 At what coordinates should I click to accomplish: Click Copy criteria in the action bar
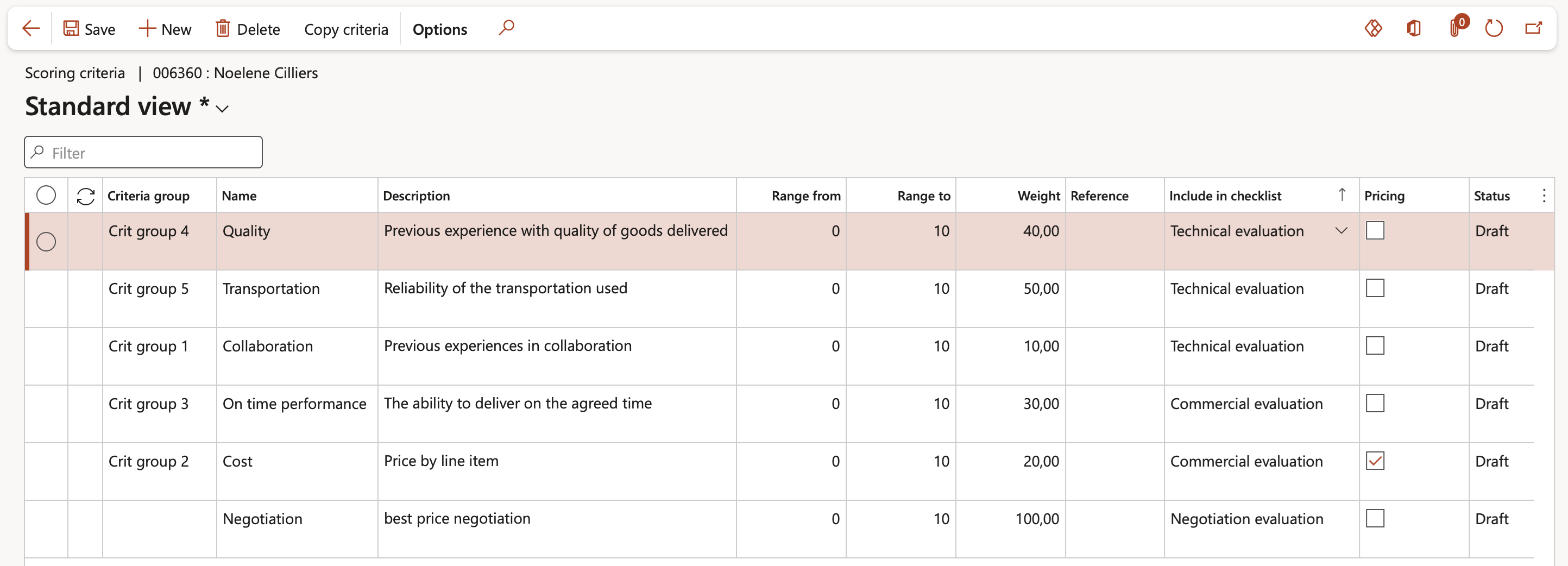coord(346,29)
